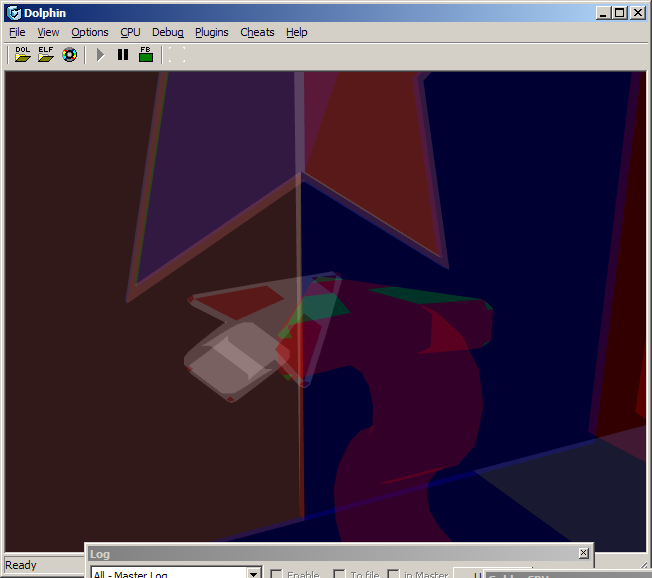Open the File menu
The width and height of the screenshot is (652, 578).
(17, 32)
